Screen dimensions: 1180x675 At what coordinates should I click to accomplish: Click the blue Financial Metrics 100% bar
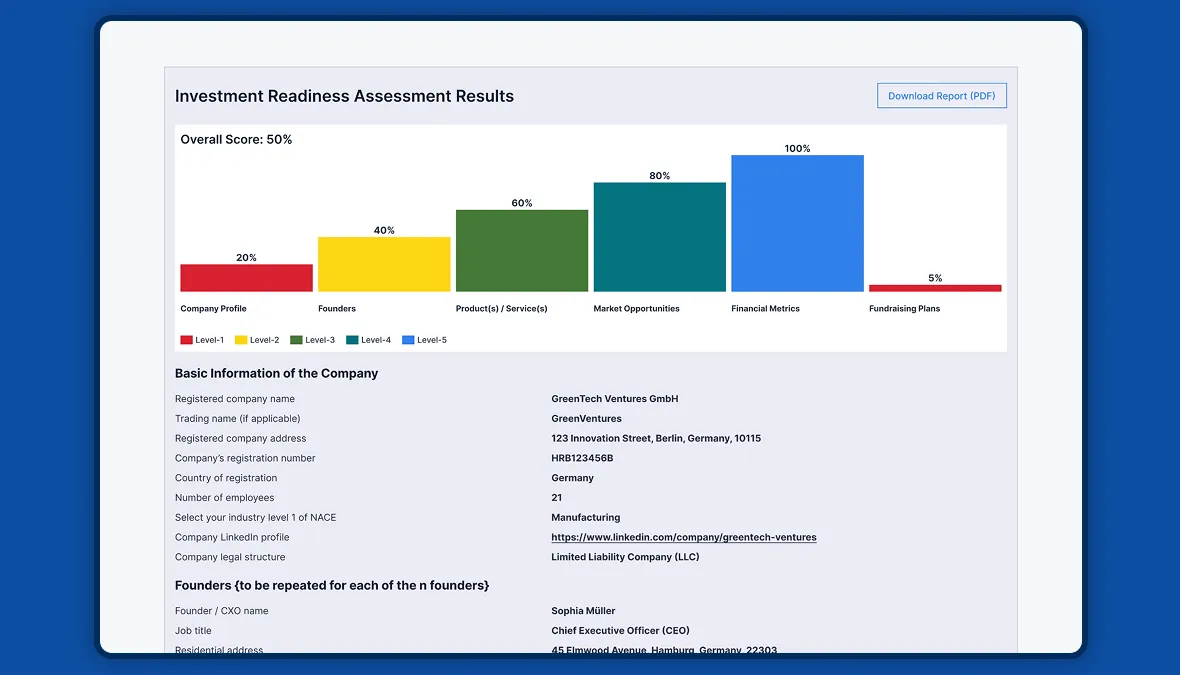point(797,223)
